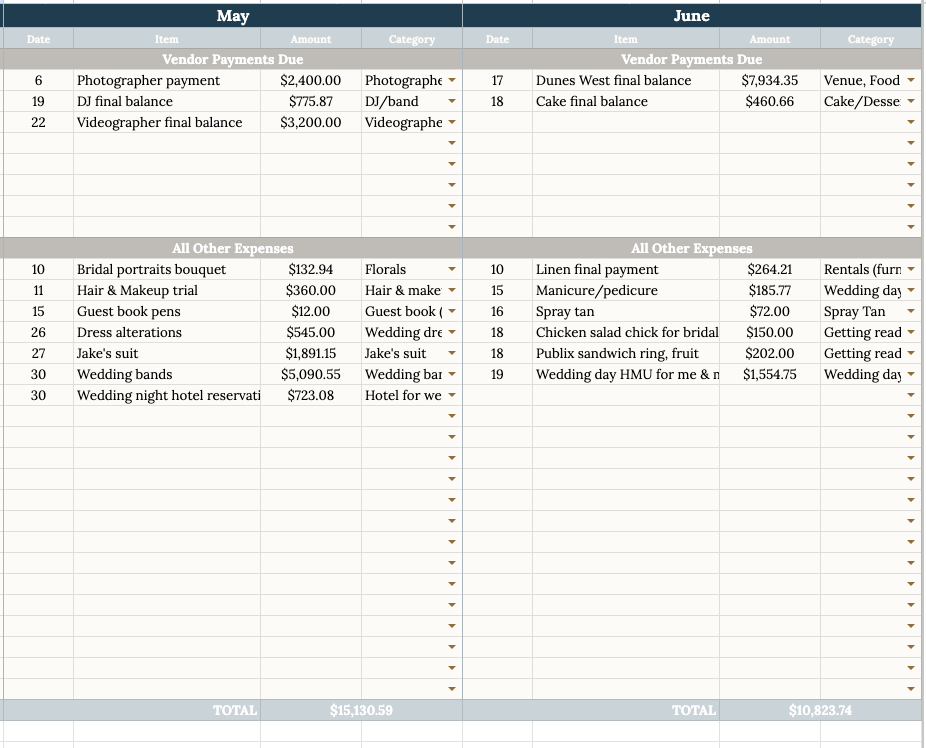
Task: Select the $72.00 amount cell
Action: pos(770,311)
